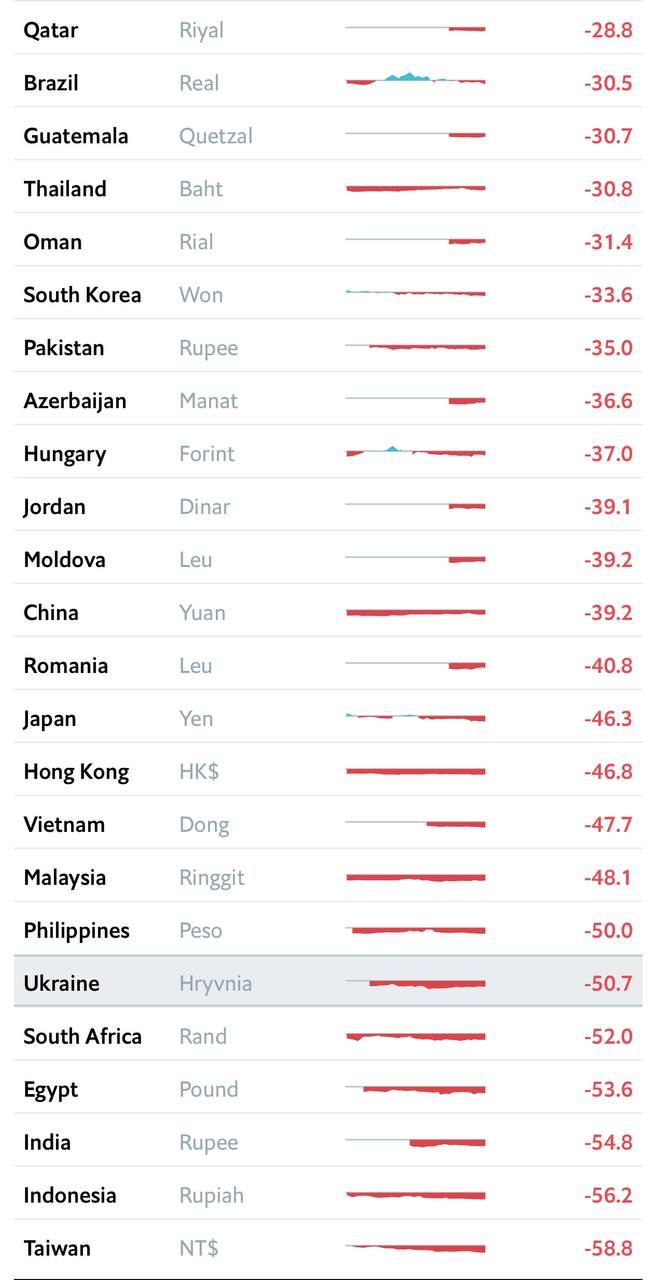
Task: Click the Ringgit currency name
Action: click(x=212, y=877)
